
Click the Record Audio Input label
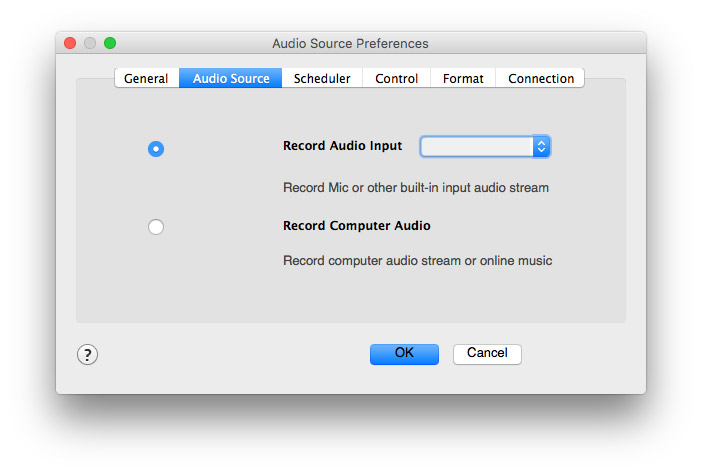(343, 146)
